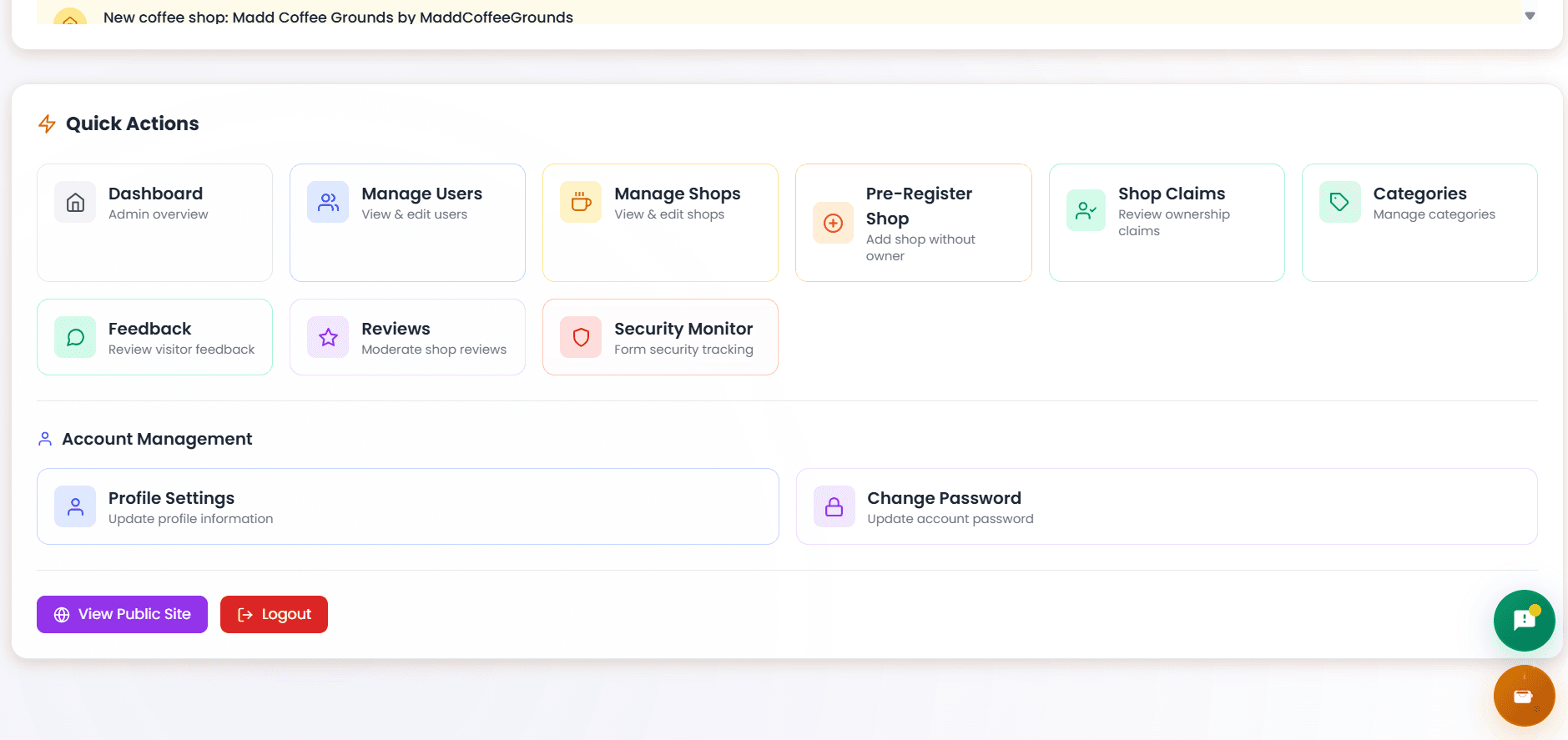Click the Security Monitor shield icon
Viewport: 1568px width, 740px height.
[x=581, y=337]
